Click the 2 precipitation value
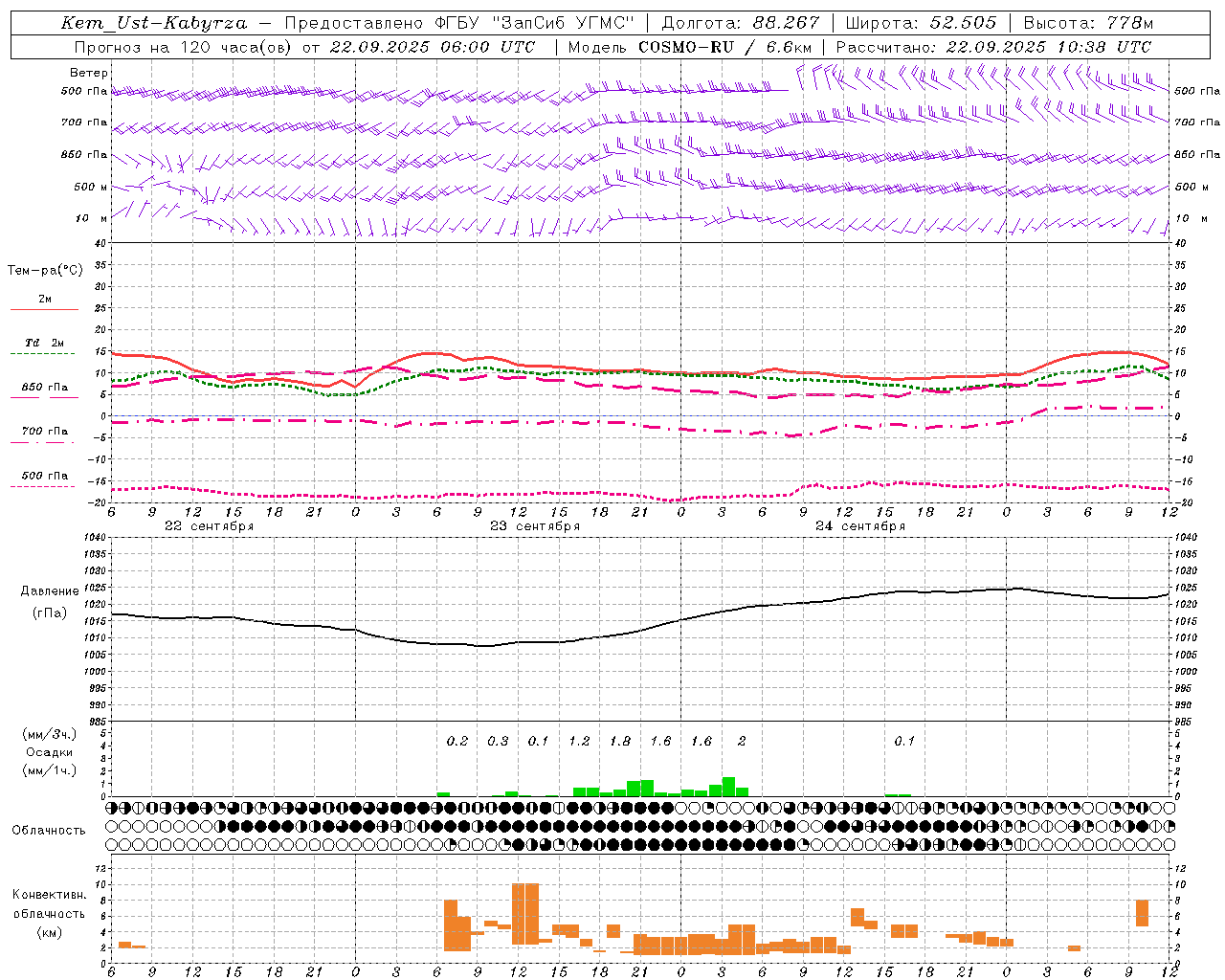Screen dimensions: 1225x980 [742, 742]
